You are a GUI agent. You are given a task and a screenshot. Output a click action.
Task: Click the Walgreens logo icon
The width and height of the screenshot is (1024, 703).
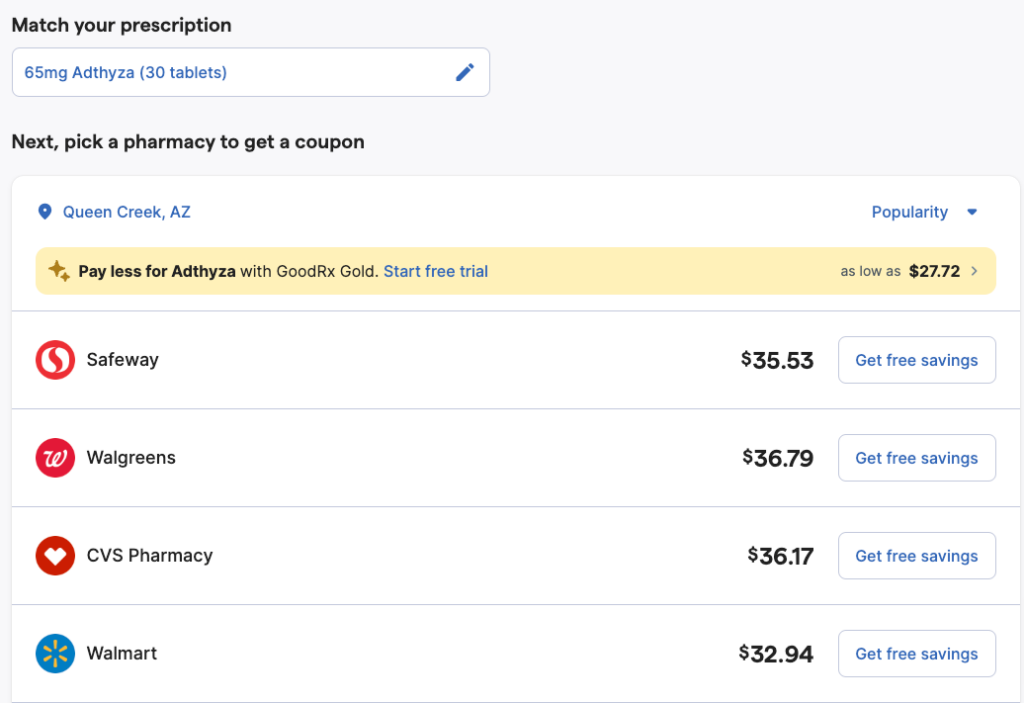coord(55,458)
